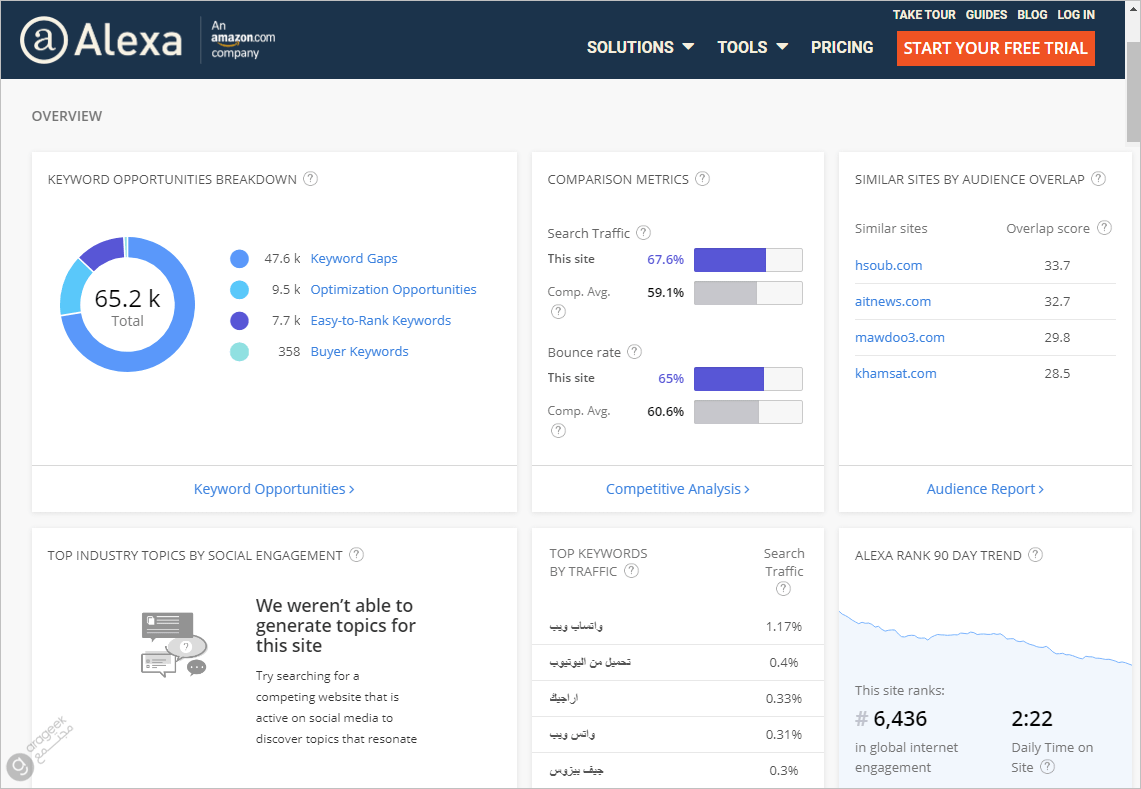1141x789 pixels.
Task: Click the Buyer Keywords teal legend dot
Action: [x=239, y=352]
